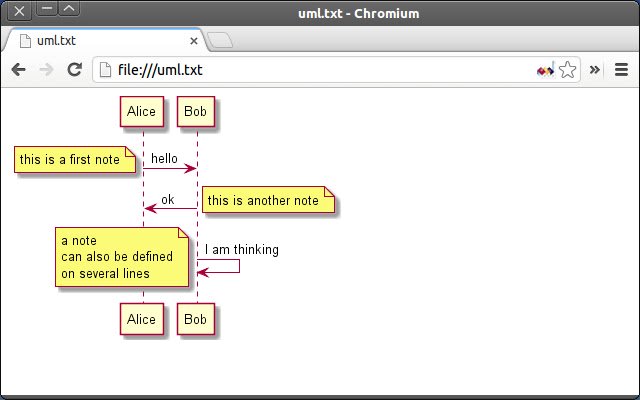Open the Chromium hamburger menu
The width and height of the screenshot is (640, 400).
621,70
